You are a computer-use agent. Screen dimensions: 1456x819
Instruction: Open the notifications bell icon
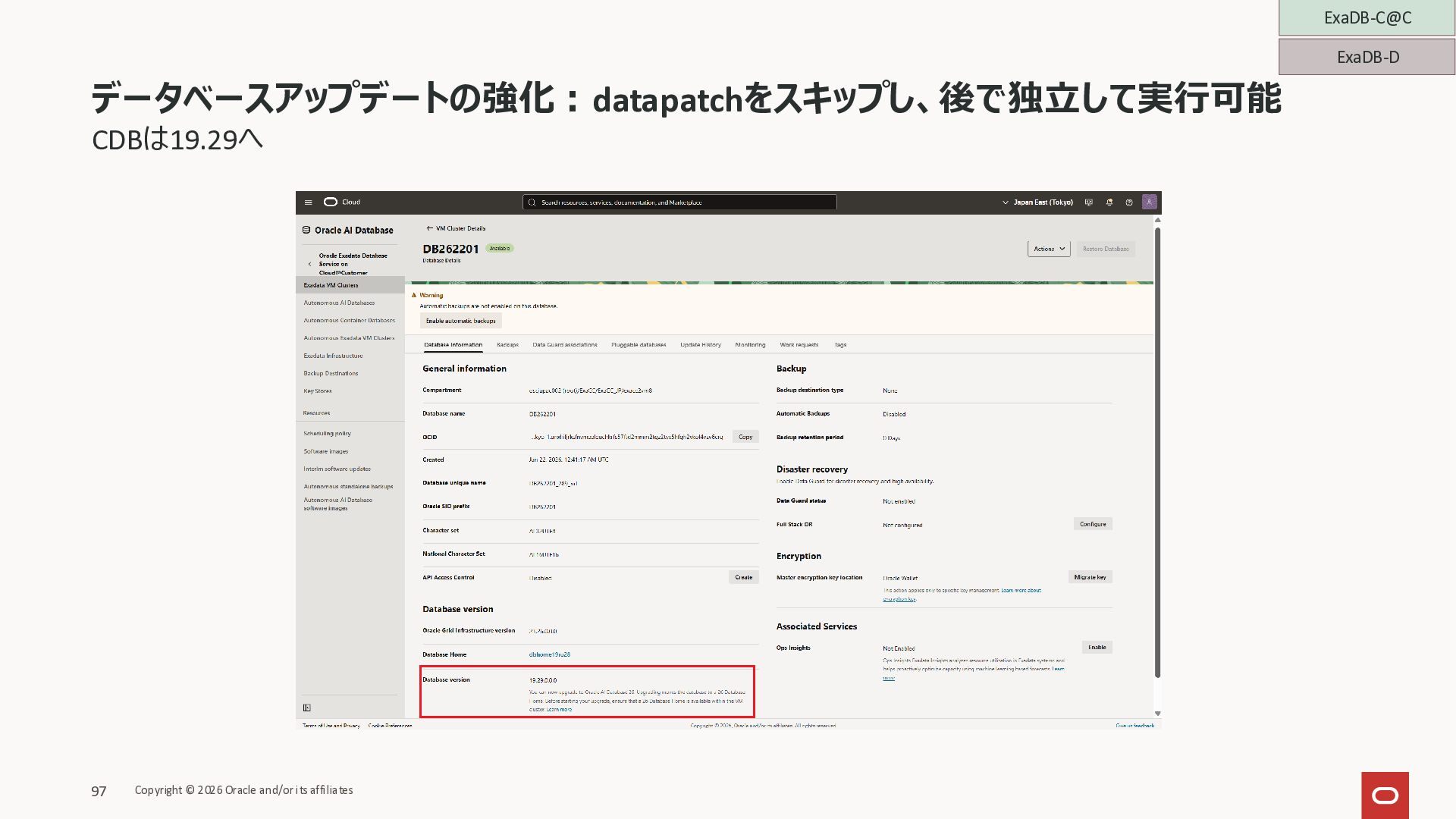(x=1109, y=202)
